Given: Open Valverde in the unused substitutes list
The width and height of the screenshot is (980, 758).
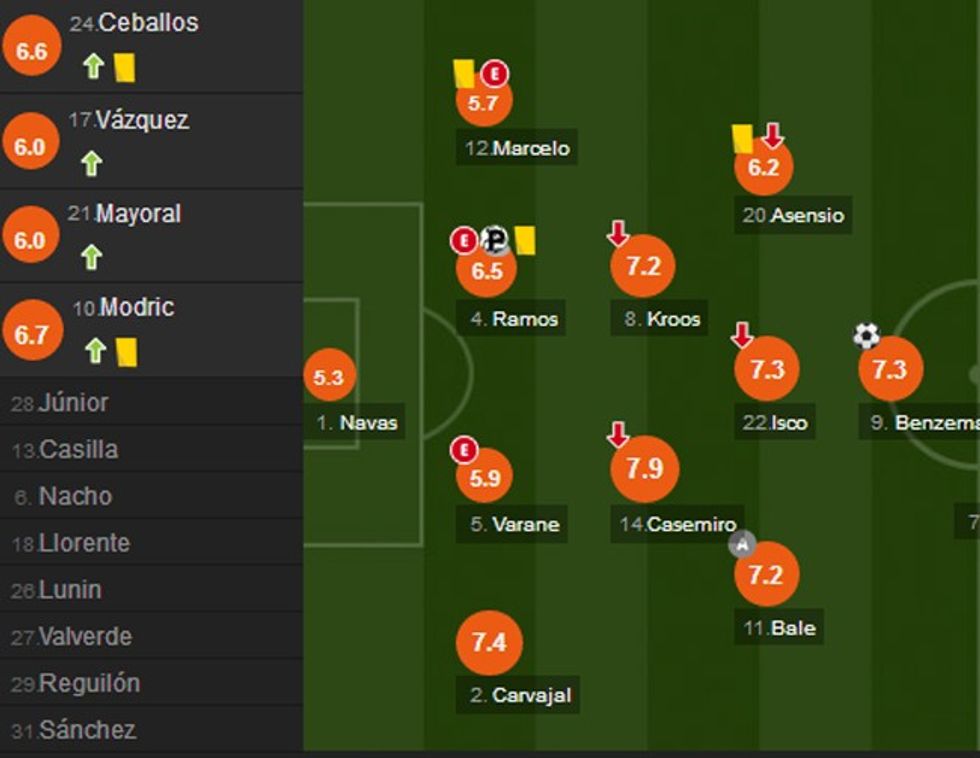Looking at the screenshot, I should point(85,637).
